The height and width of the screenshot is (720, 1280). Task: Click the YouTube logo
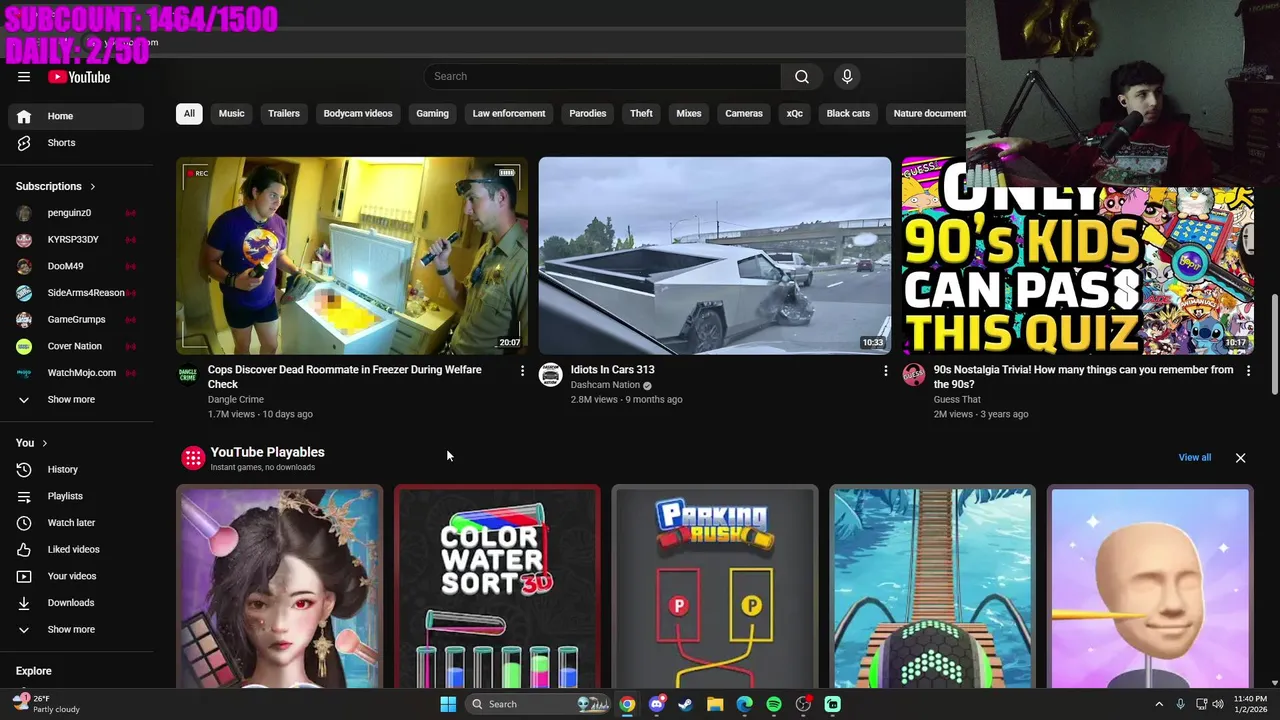click(79, 77)
